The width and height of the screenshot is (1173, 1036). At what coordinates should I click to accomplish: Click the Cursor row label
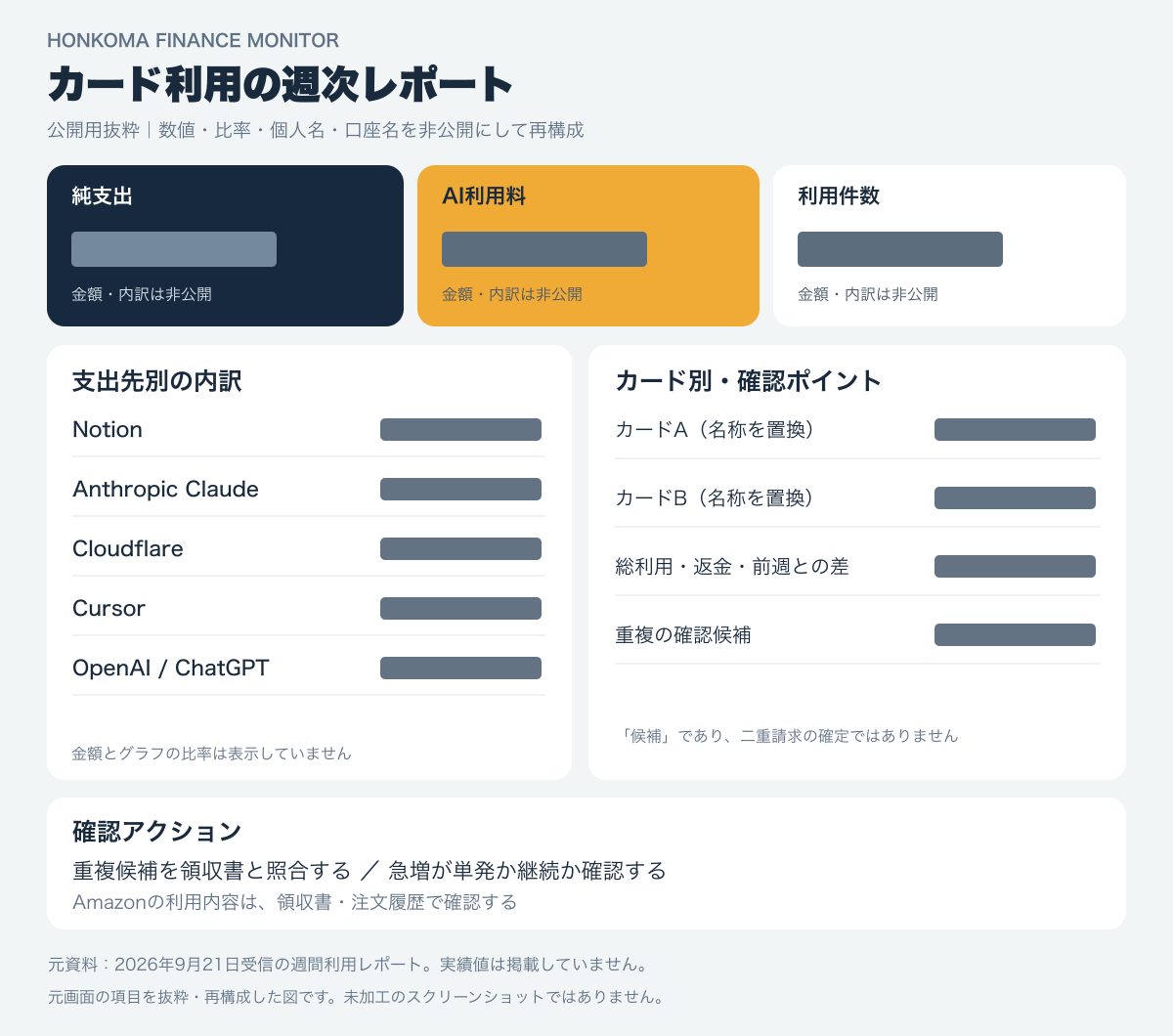[x=109, y=609]
